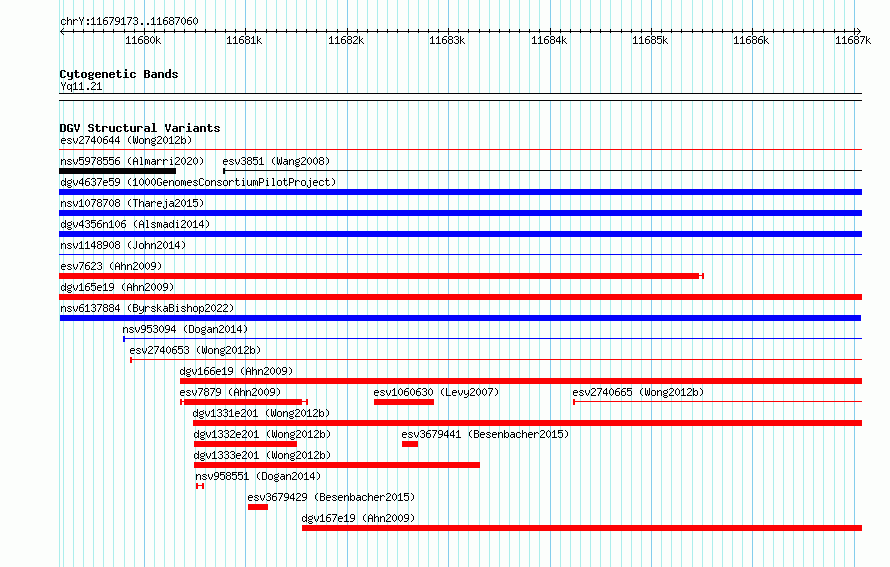Open dgv1332e201 (Wong2012b) variant label
This screenshot has width=890, height=567.
tap(262, 434)
